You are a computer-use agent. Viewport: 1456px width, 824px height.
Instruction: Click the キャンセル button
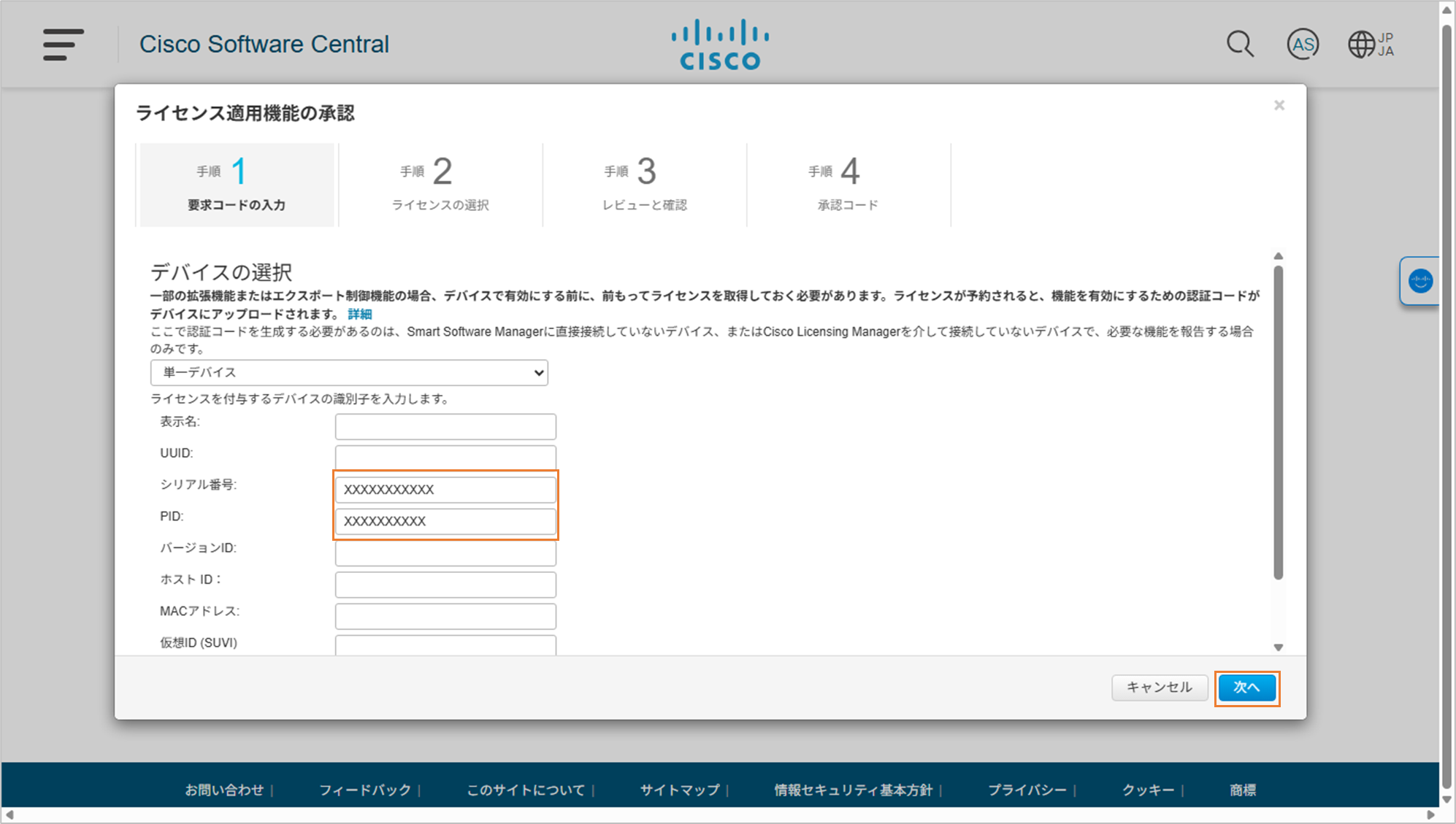[1159, 688]
